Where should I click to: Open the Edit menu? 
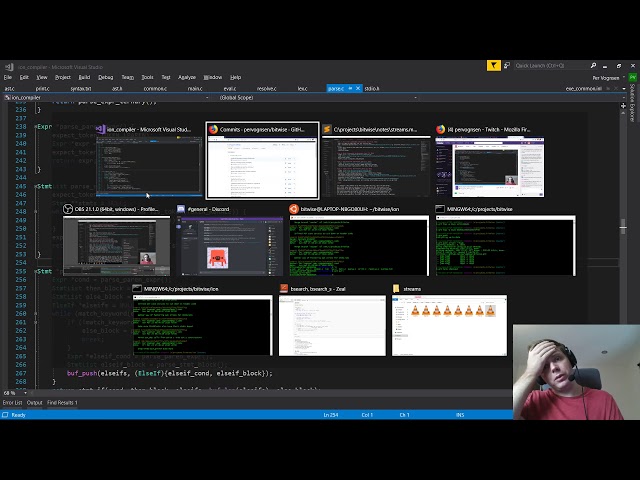coord(24,77)
